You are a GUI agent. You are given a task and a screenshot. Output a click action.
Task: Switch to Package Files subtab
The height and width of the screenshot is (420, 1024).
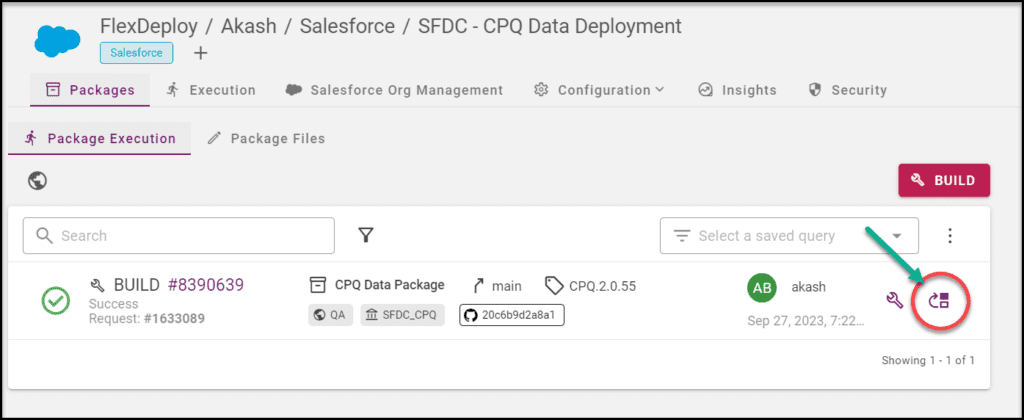pos(266,138)
